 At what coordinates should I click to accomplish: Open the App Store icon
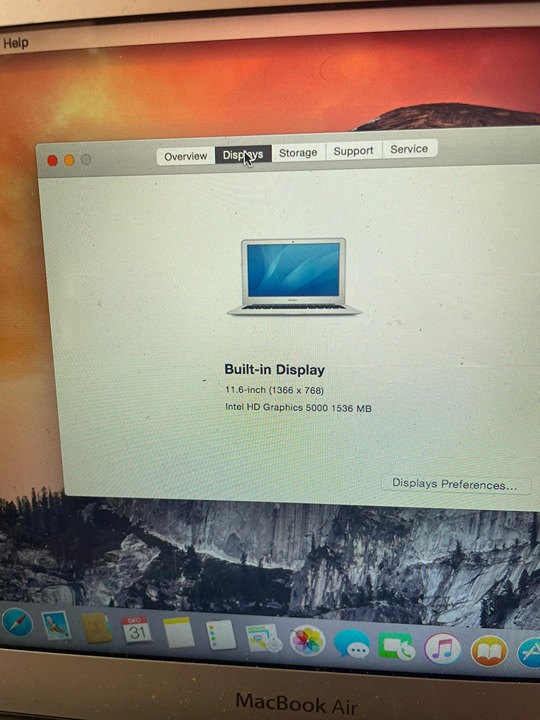tap(529, 653)
